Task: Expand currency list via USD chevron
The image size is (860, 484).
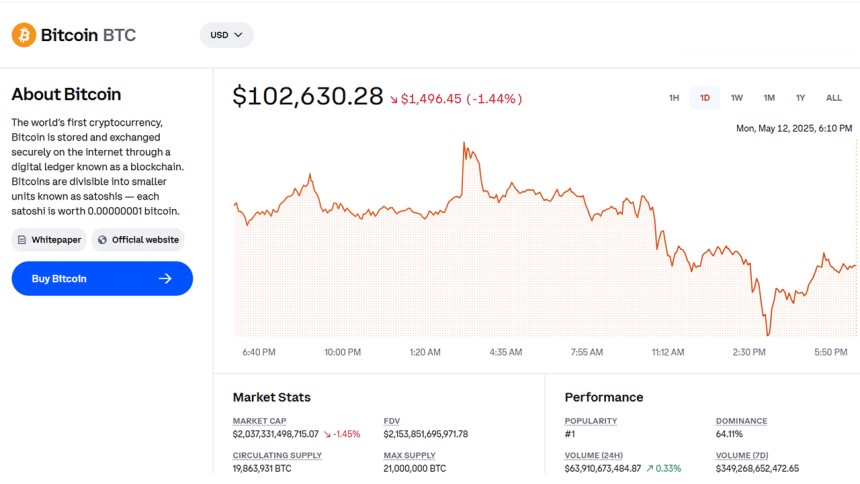Action: [239, 35]
